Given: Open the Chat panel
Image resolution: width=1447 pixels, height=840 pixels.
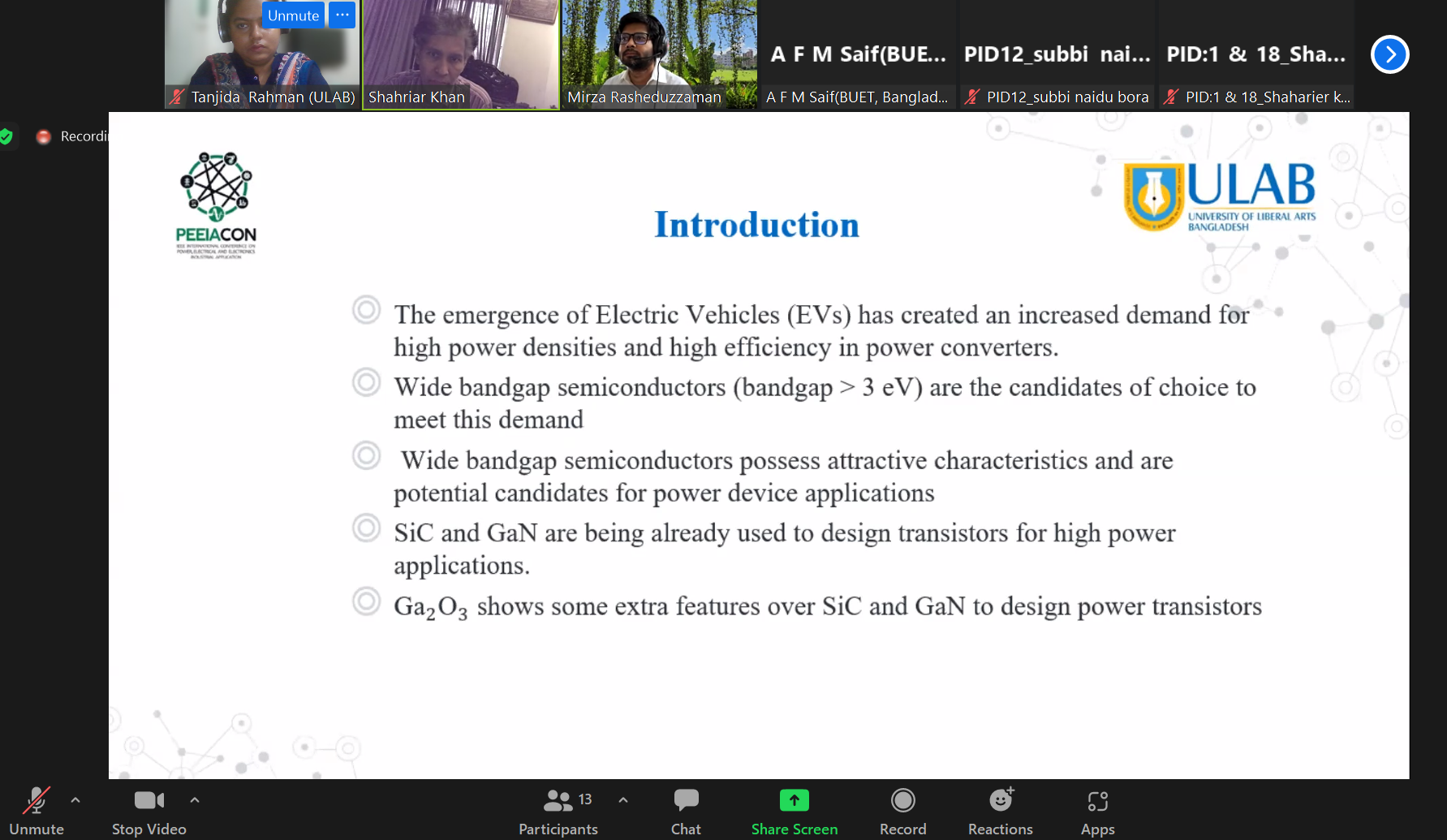Looking at the screenshot, I should pos(686,801).
